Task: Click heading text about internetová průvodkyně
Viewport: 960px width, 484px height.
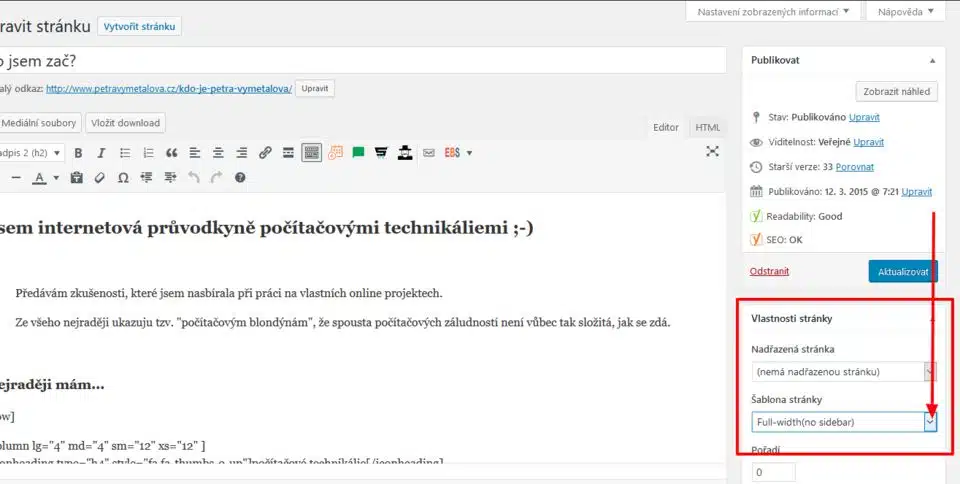Action: pyautogui.click(x=267, y=228)
